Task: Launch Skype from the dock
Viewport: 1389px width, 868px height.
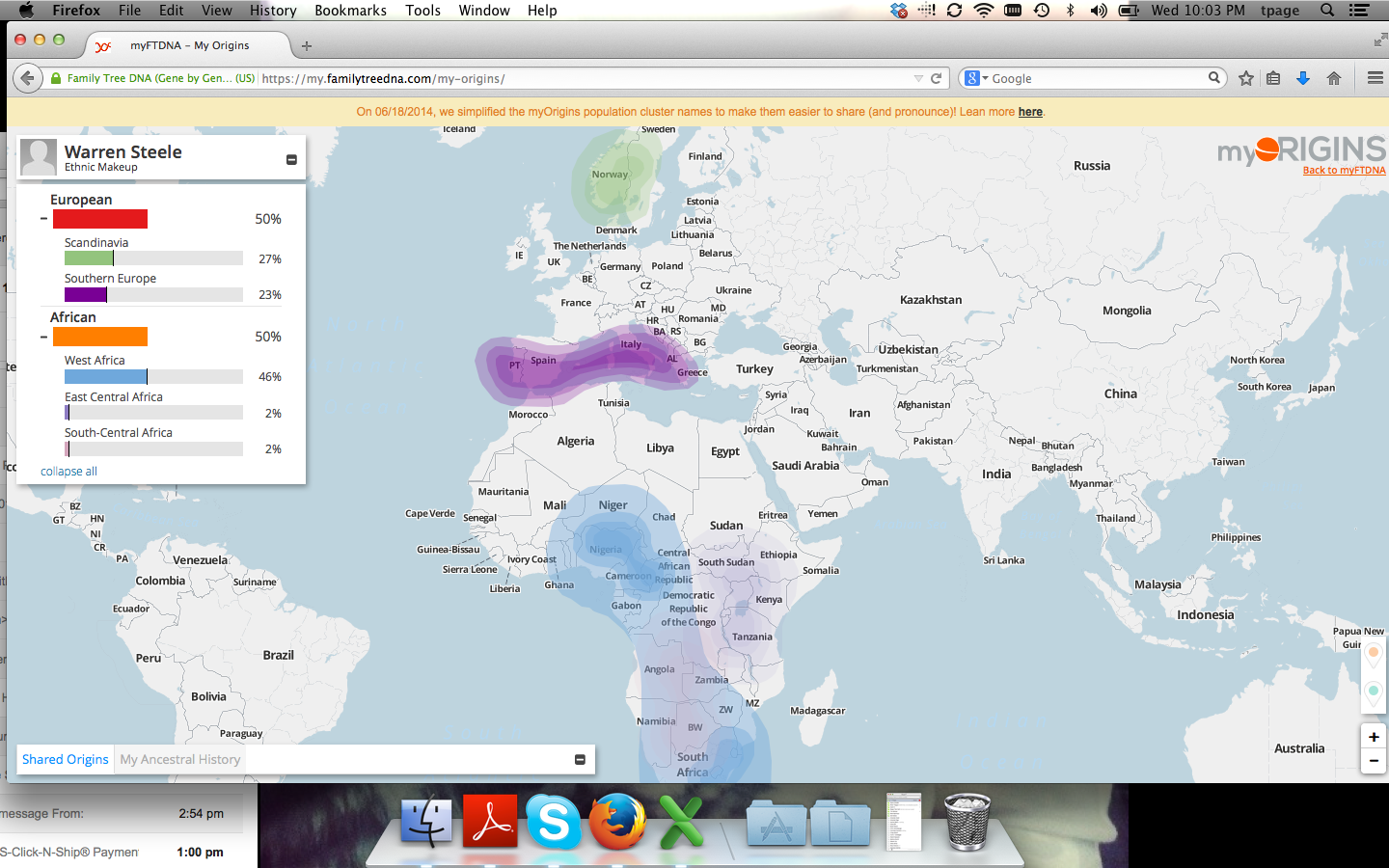Action: coord(554,822)
